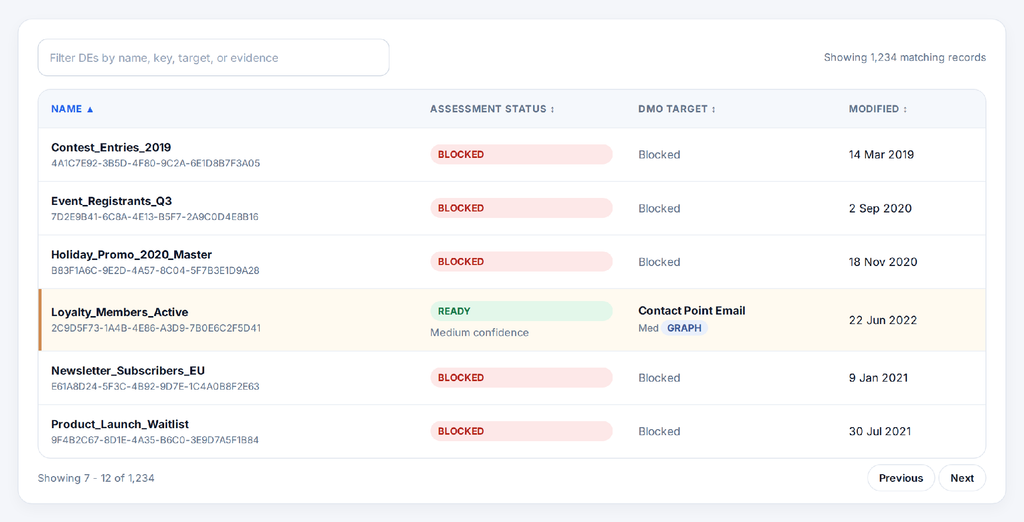1024x522 pixels.
Task: Sort by the NAME column header
Action: pos(72,109)
